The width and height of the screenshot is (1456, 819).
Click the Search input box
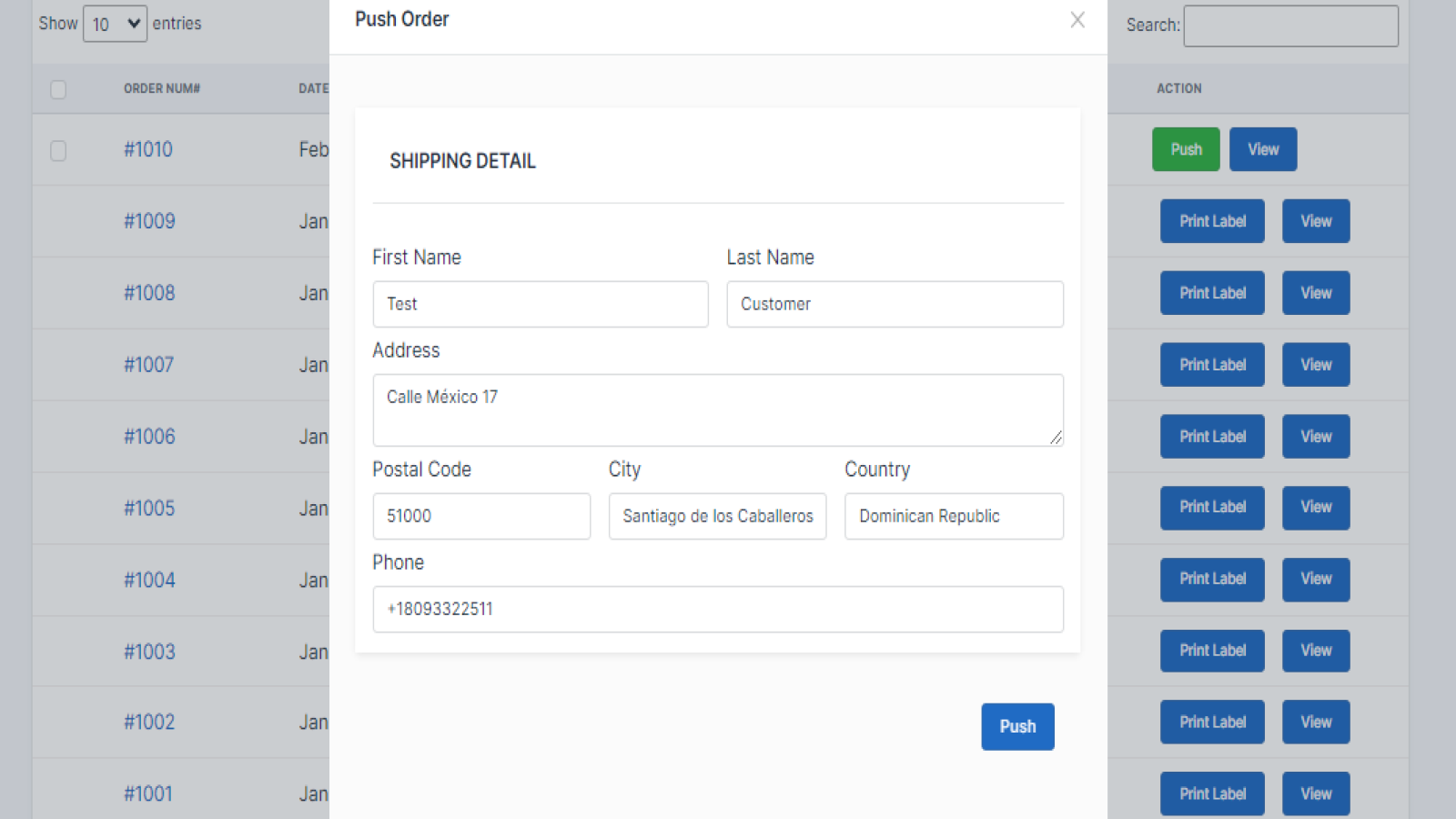pos(1290,25)
